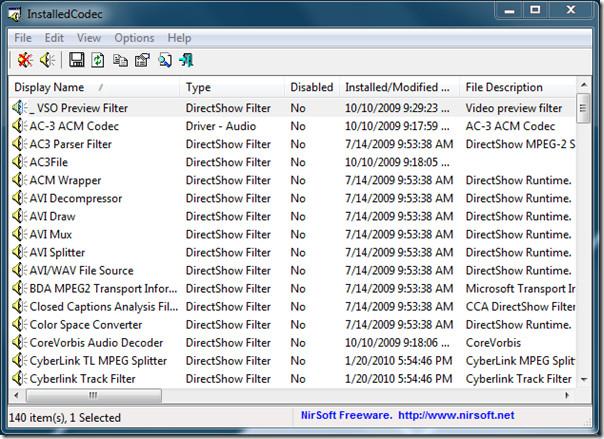Sort by Installed/Modified column header
Screen dimensions: 604x439
tap(397, 88)
